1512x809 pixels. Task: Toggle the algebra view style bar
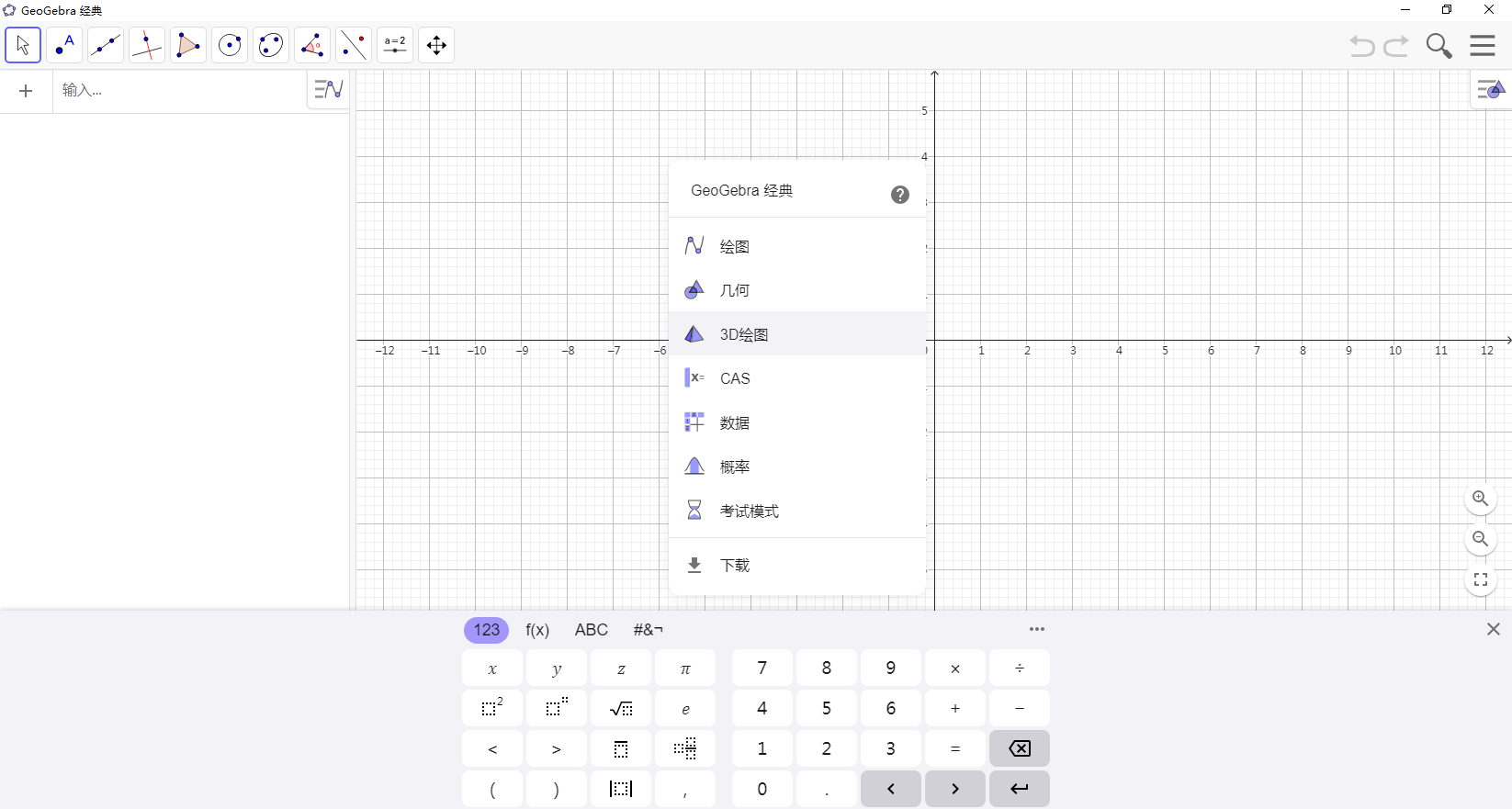tap(328, 90)
